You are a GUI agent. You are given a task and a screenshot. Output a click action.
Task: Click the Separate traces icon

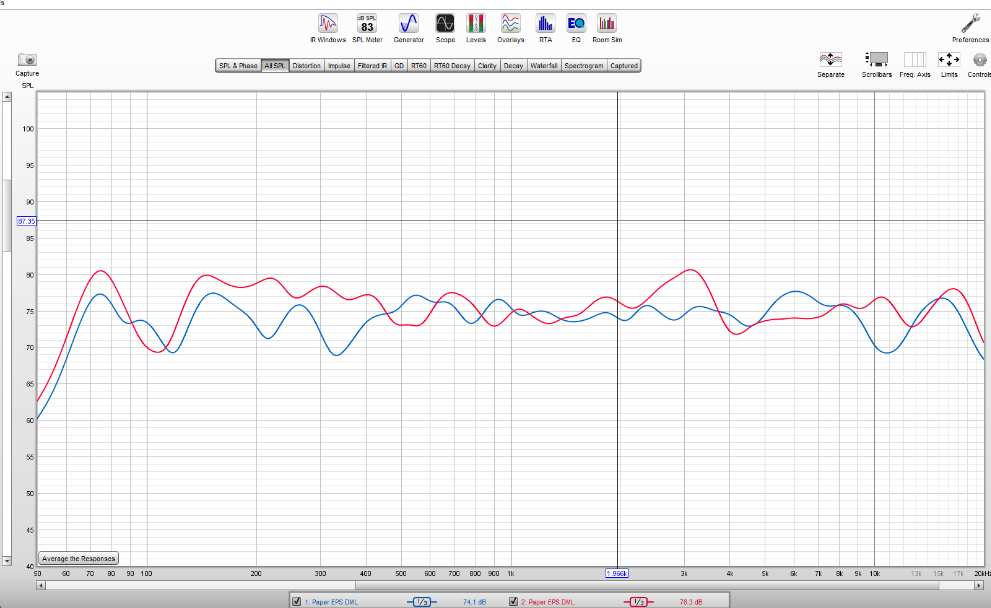830,64
